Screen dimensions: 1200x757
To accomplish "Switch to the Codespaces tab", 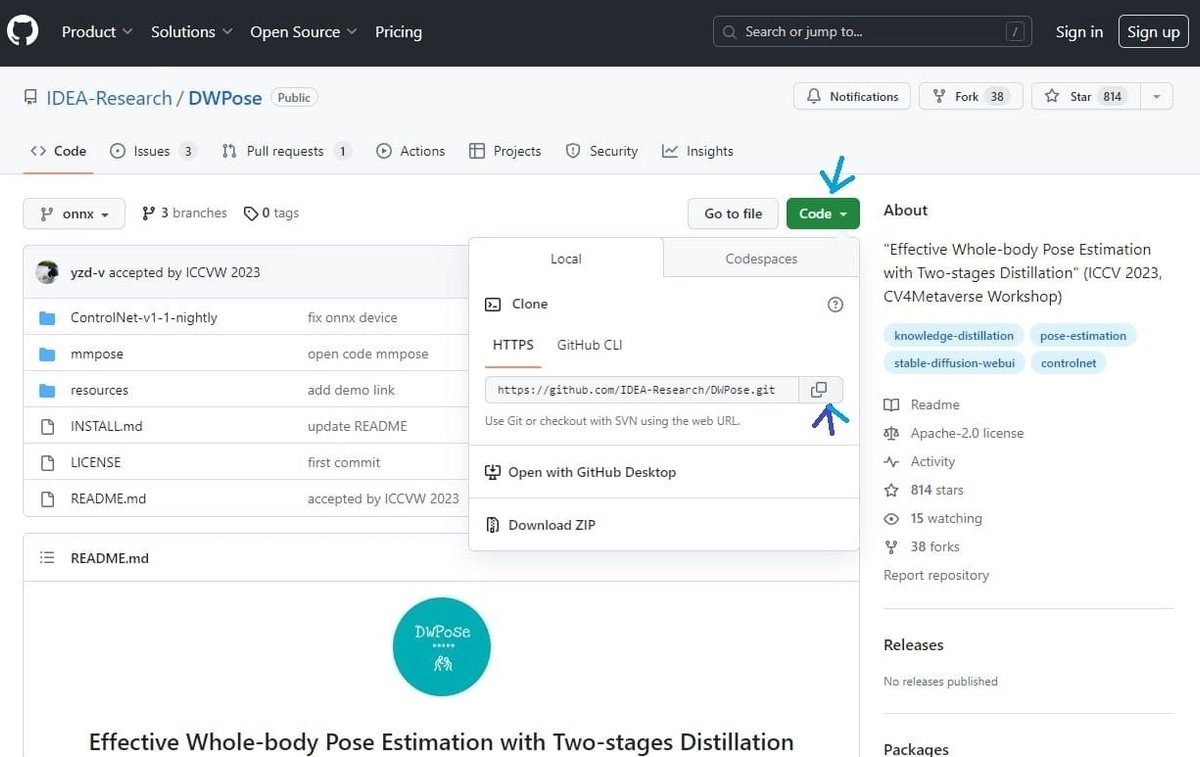I will (x=761, y=259).
